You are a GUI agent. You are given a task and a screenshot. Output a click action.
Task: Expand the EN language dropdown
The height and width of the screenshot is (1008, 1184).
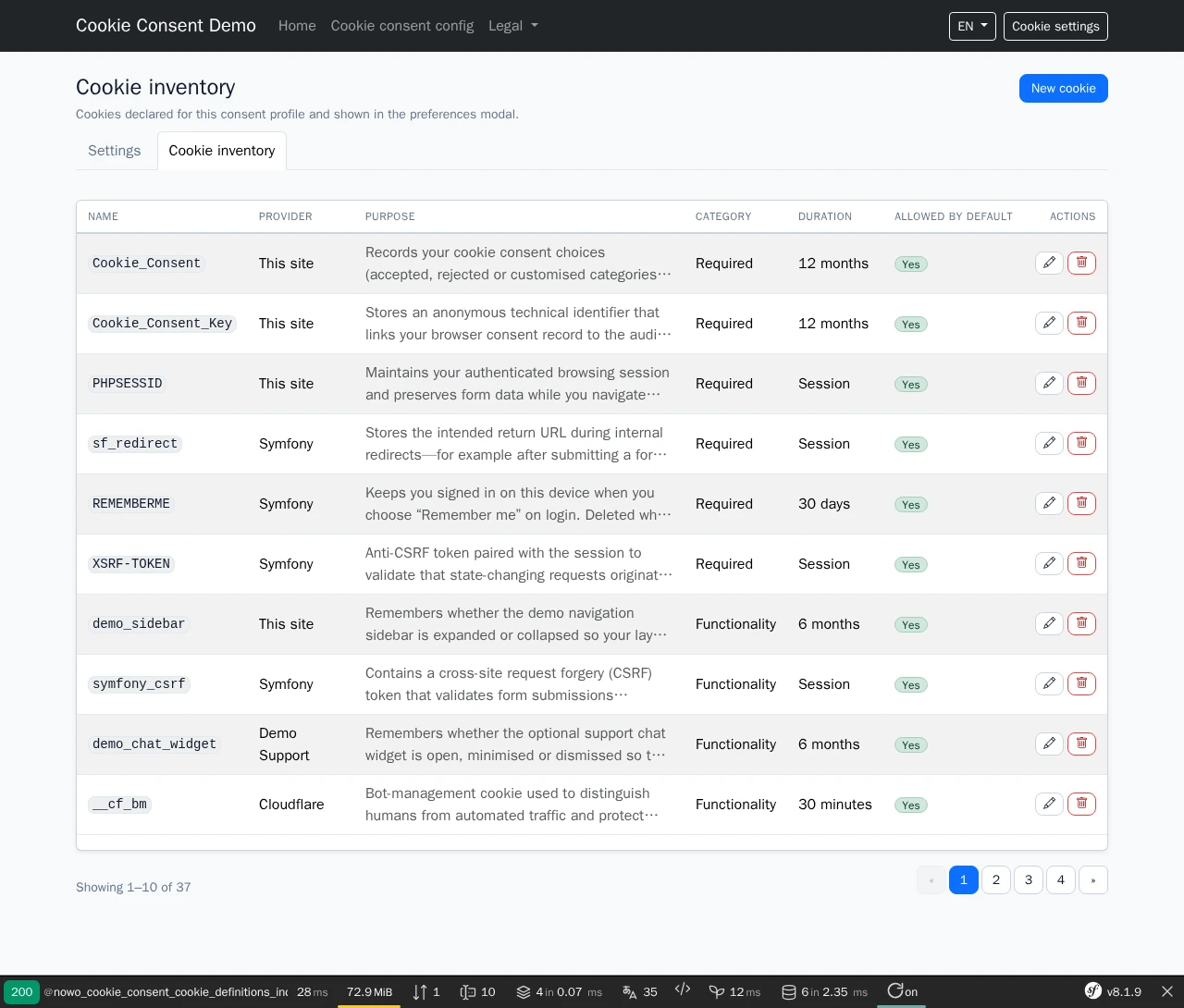972,26
